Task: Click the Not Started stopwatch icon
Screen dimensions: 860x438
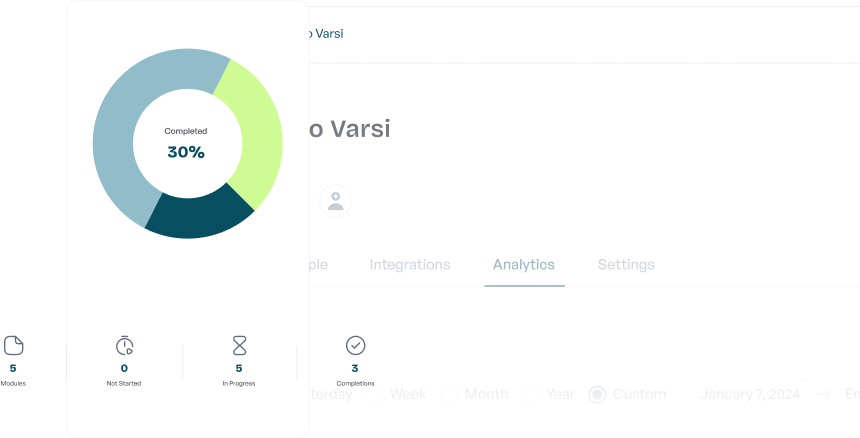Action: coord(124,346)
